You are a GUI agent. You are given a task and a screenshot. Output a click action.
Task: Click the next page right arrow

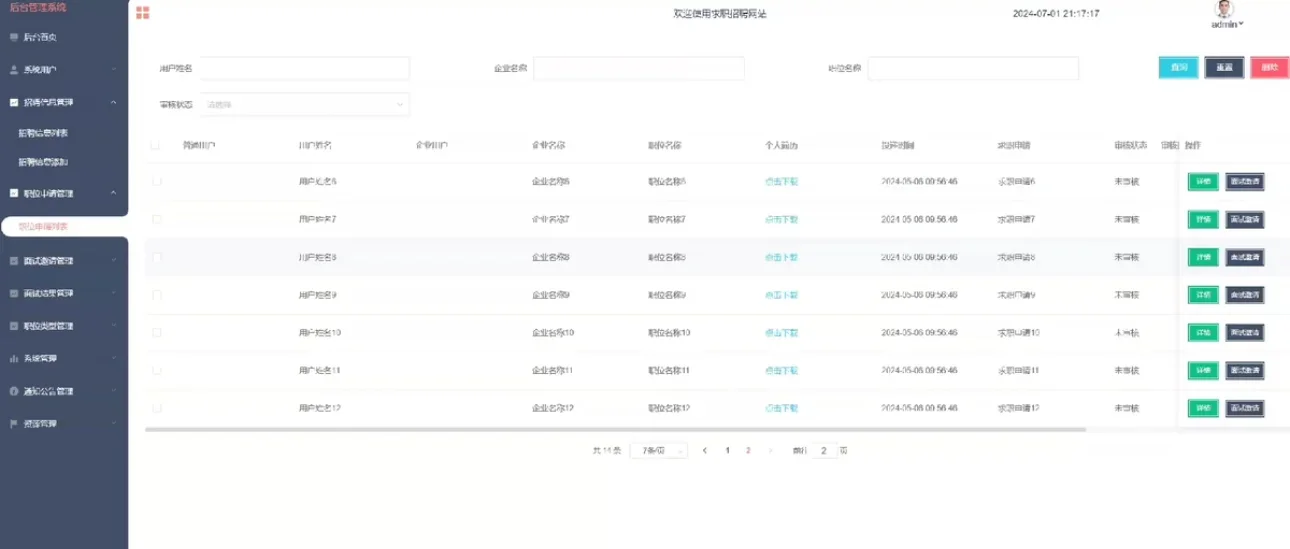click(x=770, y=451)
